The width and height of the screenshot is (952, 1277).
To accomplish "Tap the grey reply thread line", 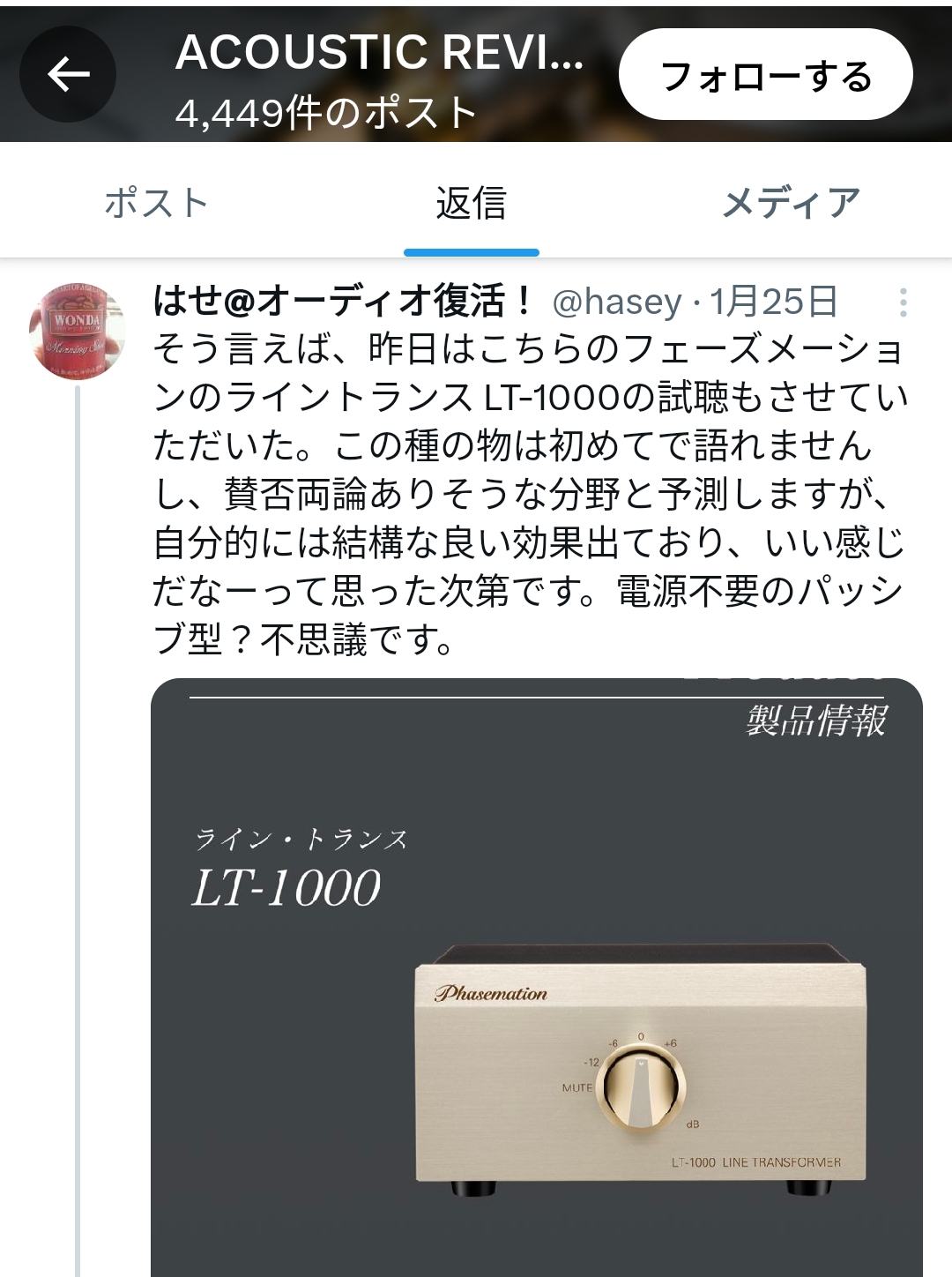I will point(78,831).
